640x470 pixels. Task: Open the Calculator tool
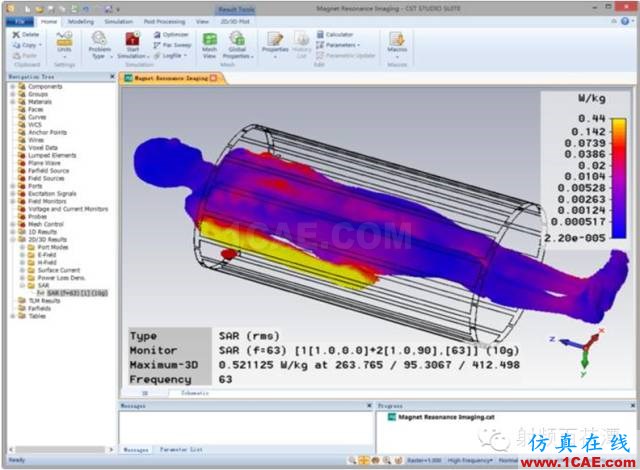(336, 35)
